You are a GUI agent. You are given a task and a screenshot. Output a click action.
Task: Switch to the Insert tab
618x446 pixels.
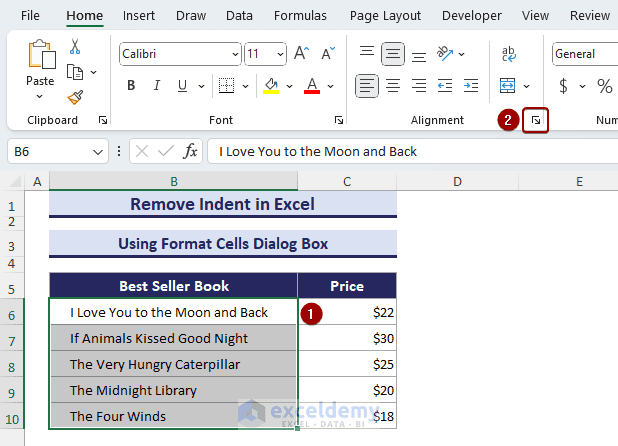pyautogui.click(x=139, y=15)
